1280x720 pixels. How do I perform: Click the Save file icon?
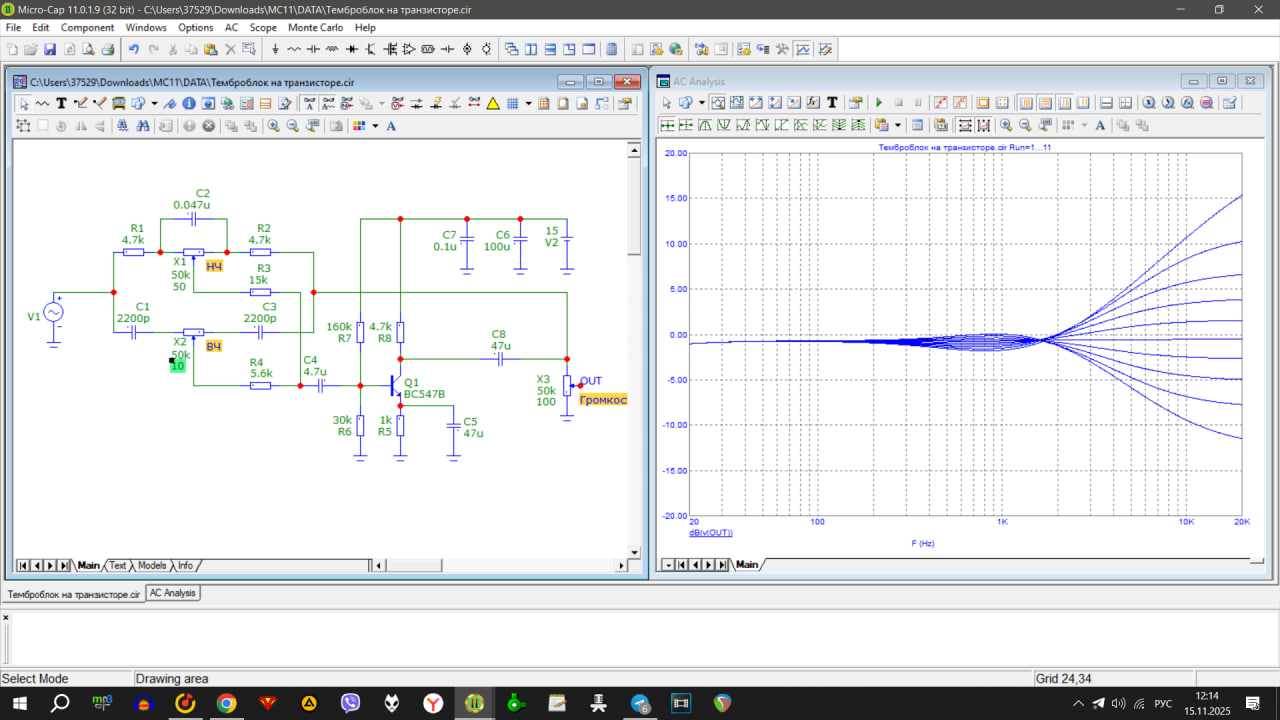coord(49,49)
